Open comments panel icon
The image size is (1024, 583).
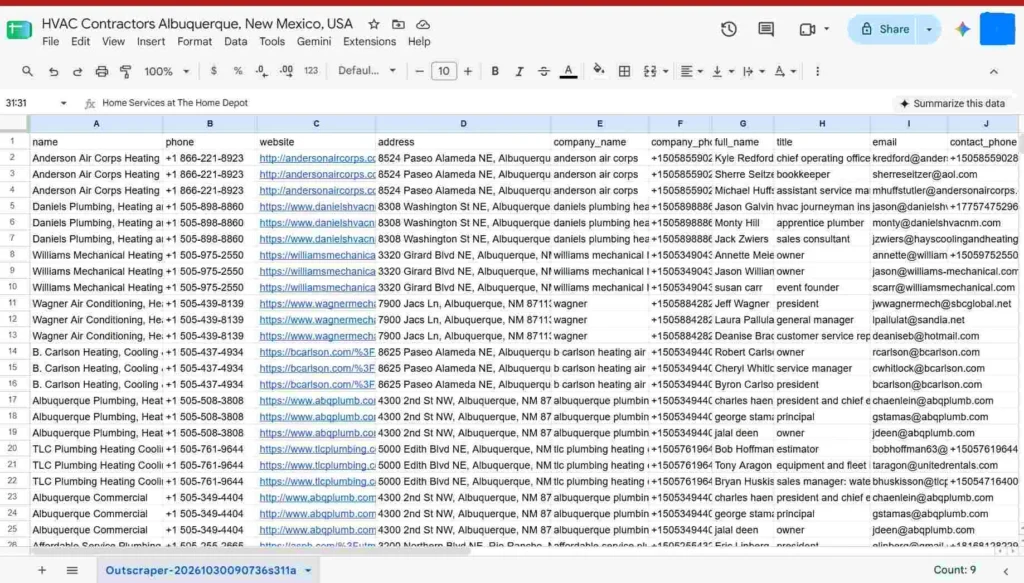(766, 29)
